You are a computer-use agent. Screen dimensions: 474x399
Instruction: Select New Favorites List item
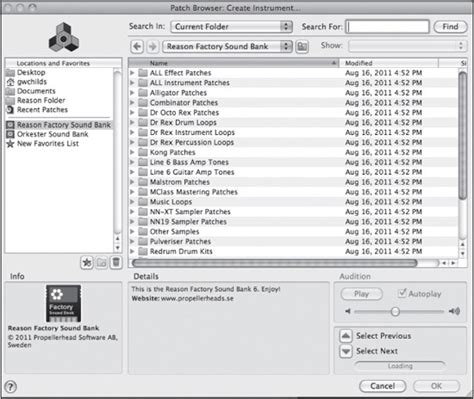point(48,144)
